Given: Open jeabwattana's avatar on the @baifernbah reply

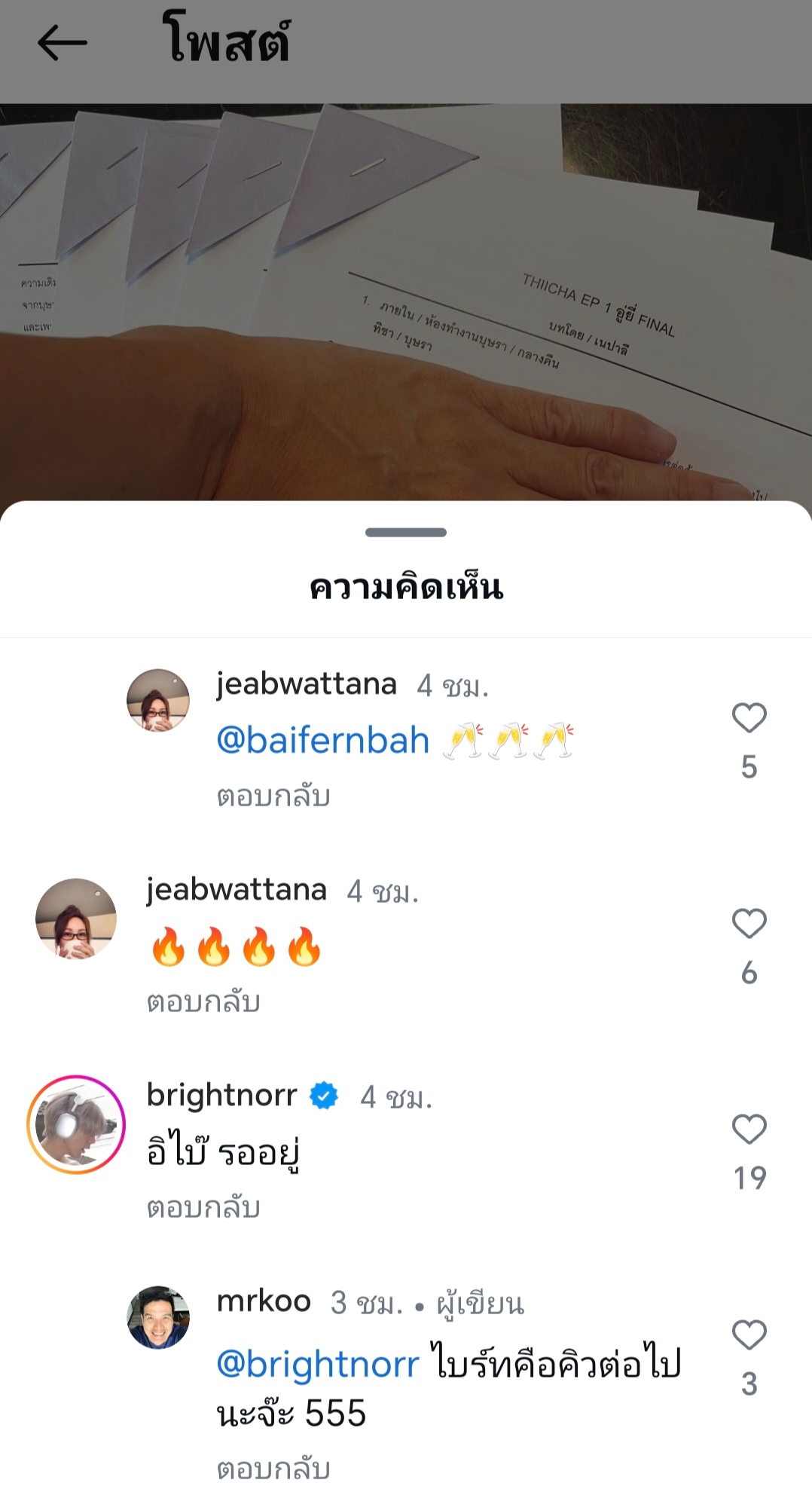Looking at the screenshot, I should pyautogui.click(x=158, y=700).
